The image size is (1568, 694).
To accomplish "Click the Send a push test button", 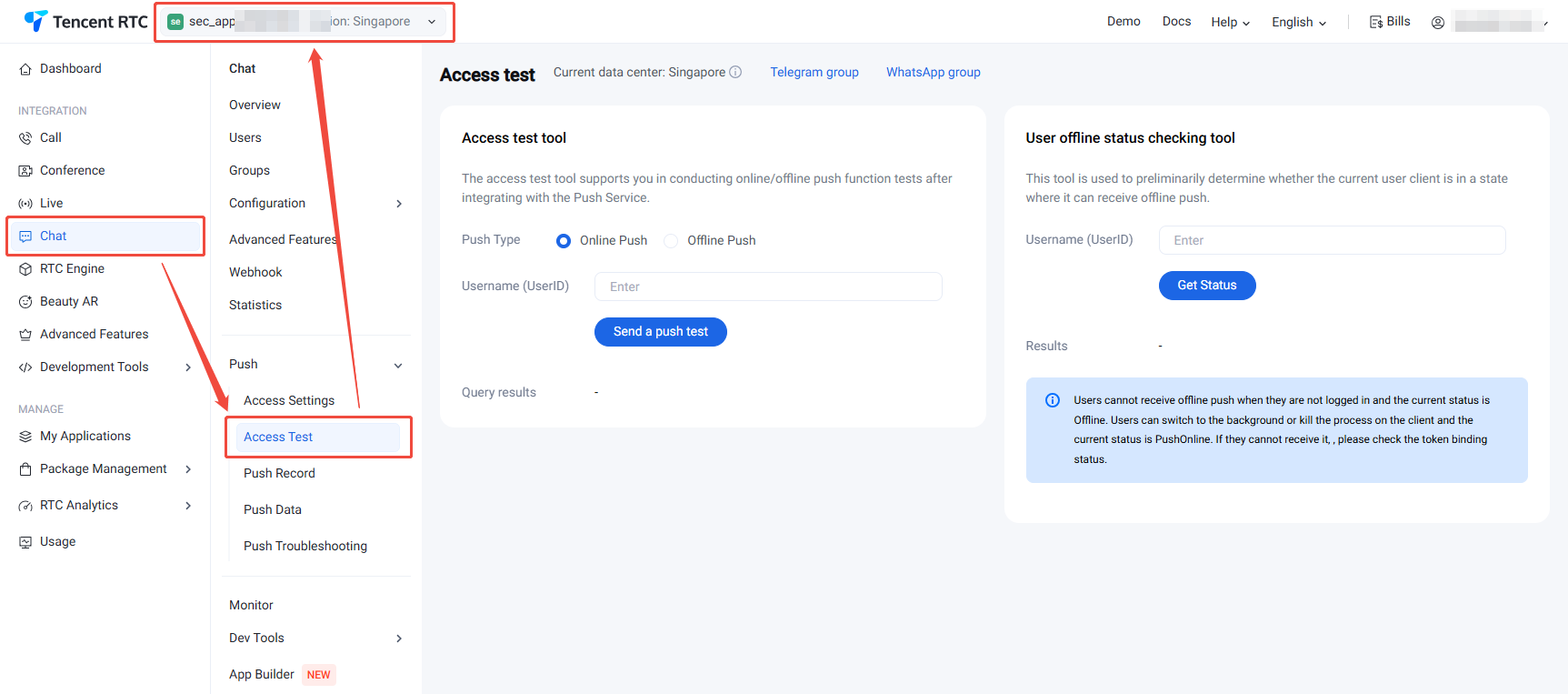I will coord(660,332).
